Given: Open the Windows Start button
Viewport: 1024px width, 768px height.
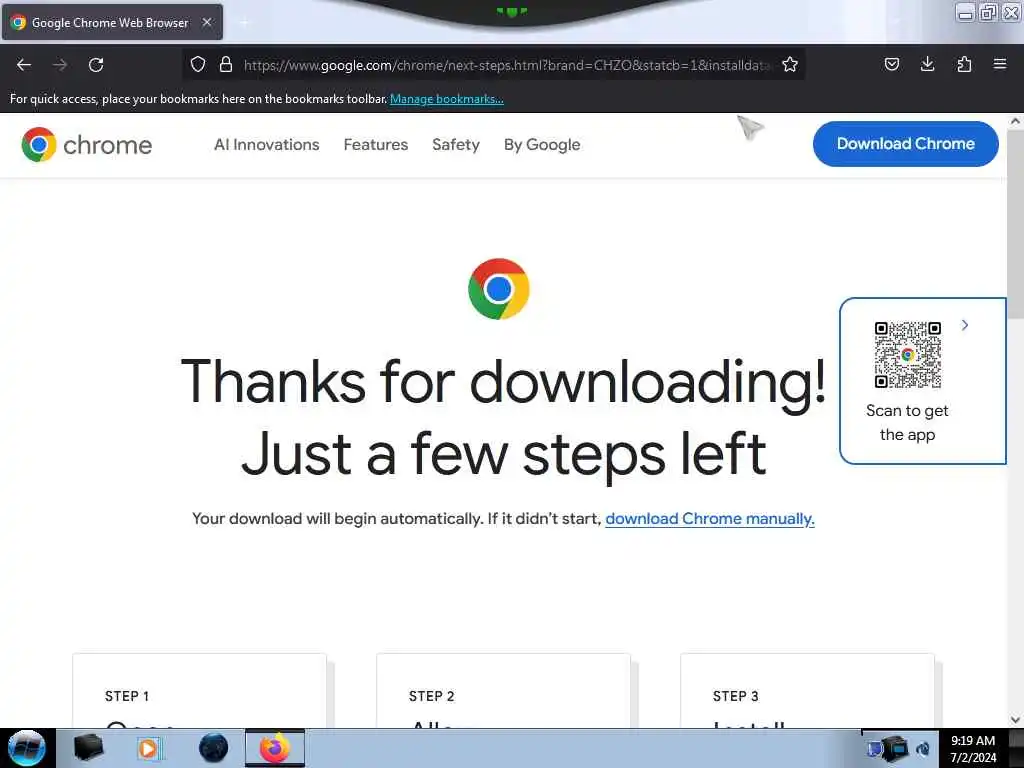Looking at the screenshot, I should (27, 748).
